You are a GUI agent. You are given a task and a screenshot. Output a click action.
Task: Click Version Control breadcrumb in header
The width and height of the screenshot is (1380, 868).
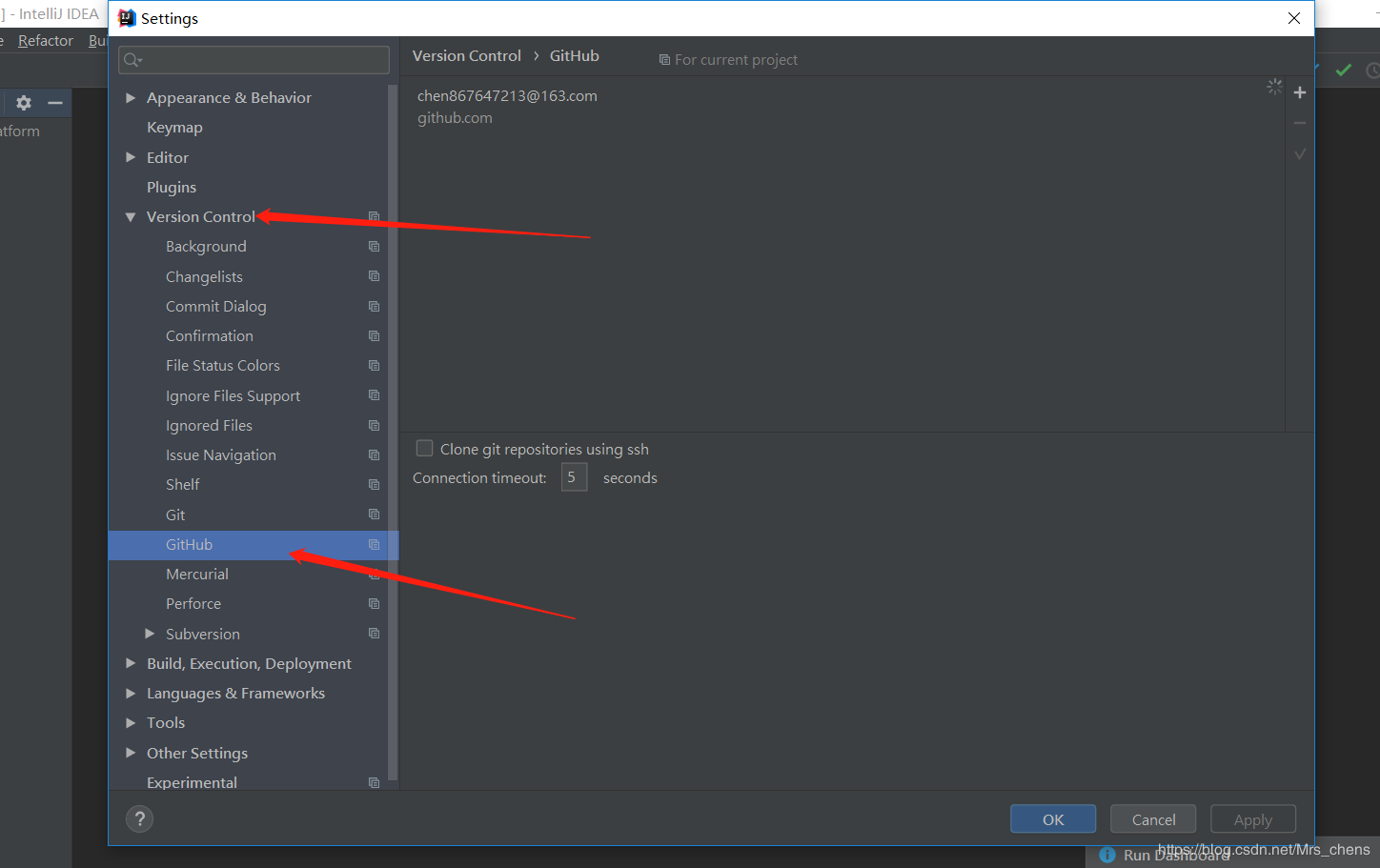click(x=467, y=55)
